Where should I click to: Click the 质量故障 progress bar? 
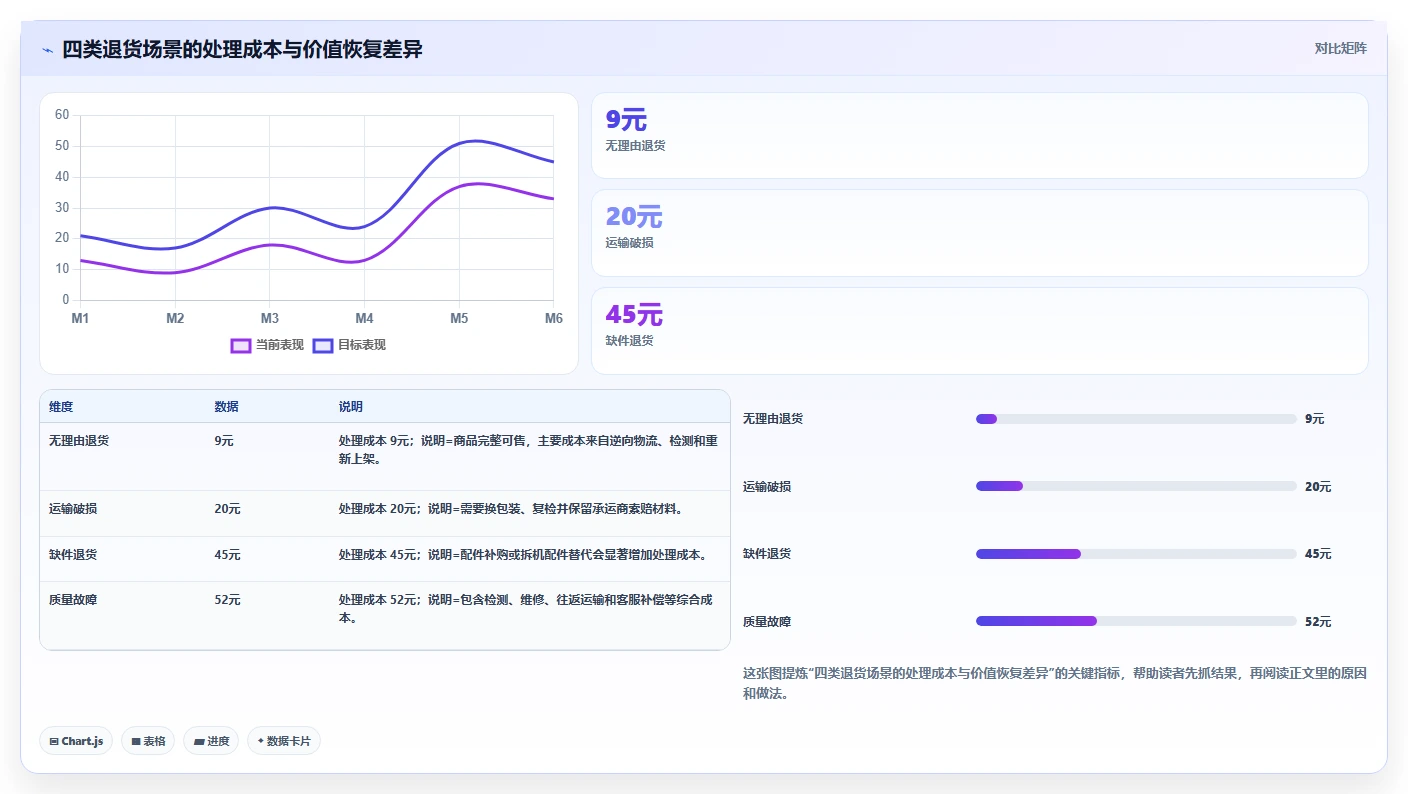(1136, 621)
